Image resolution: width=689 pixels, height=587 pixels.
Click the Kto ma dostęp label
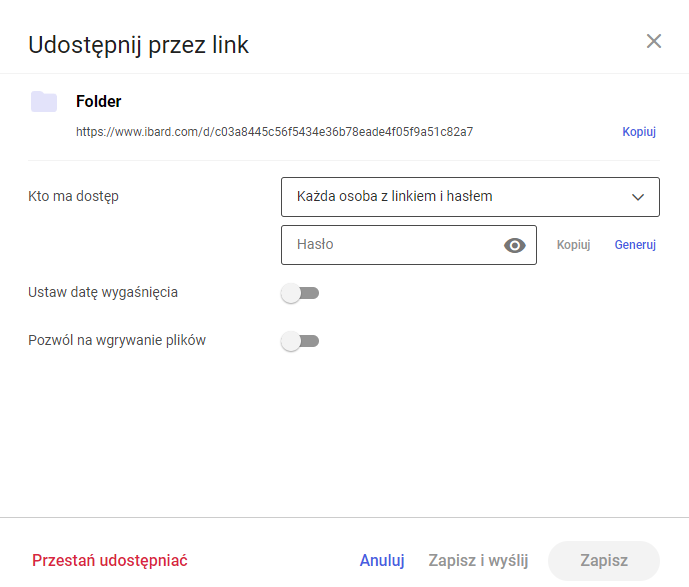(x=73, y=196)
